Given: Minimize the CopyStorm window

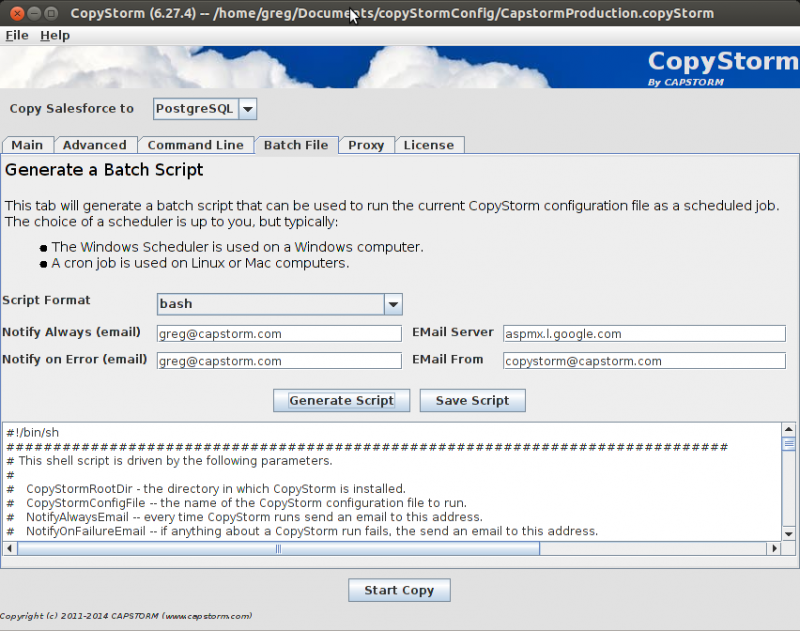Looking at the screenshot, I should tap(34, 13).
